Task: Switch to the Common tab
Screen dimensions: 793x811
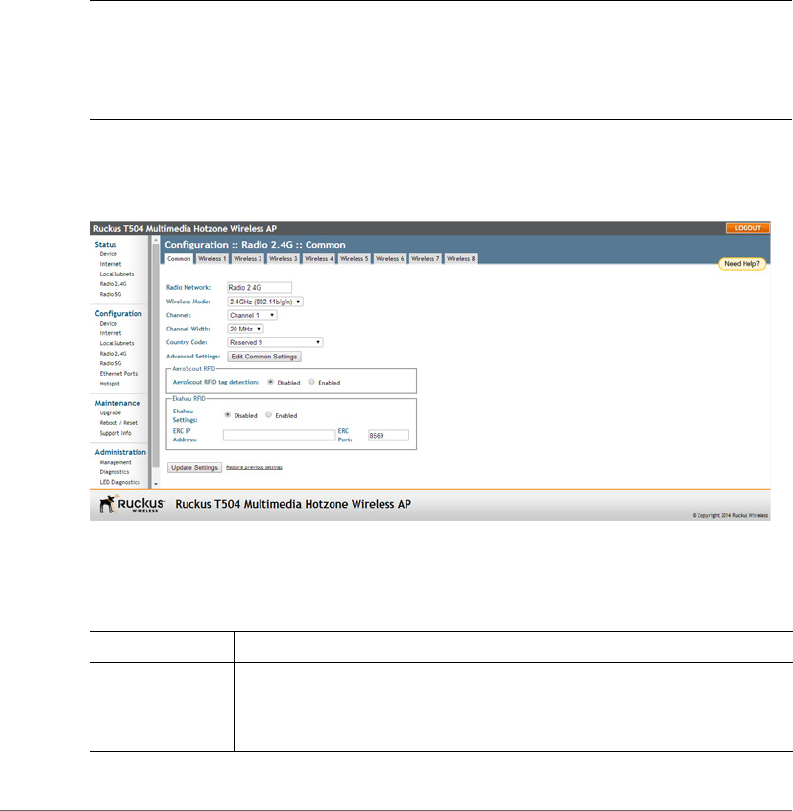Action: 178,259
